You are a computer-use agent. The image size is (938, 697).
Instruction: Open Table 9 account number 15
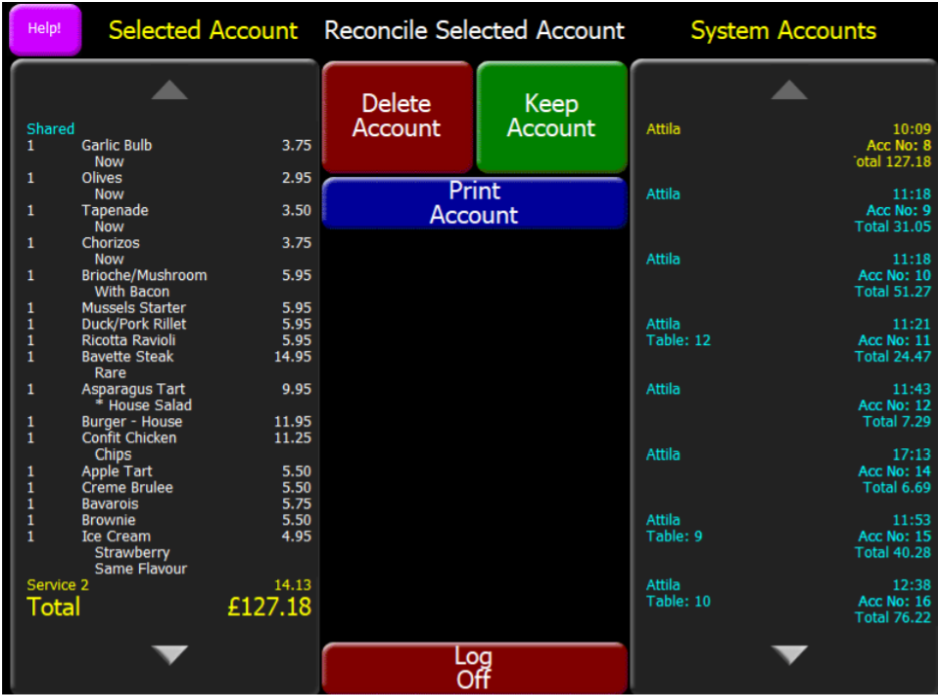788,536
